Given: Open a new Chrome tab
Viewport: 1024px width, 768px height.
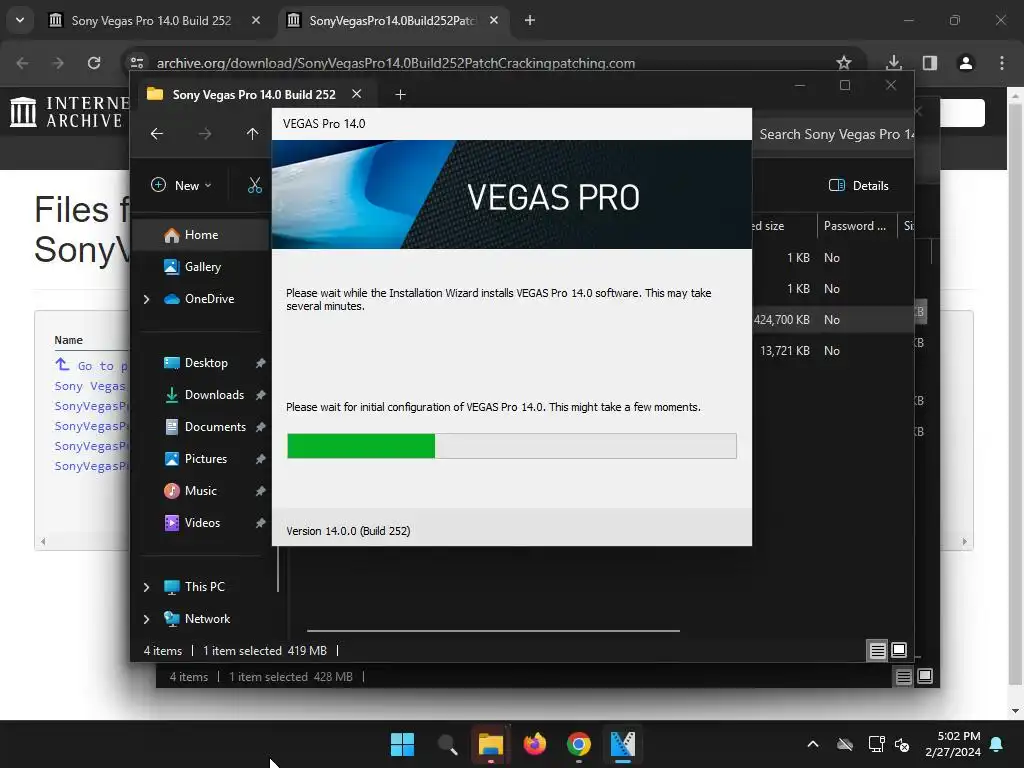Looking at the screenshot, I should (x=530, y=20).
